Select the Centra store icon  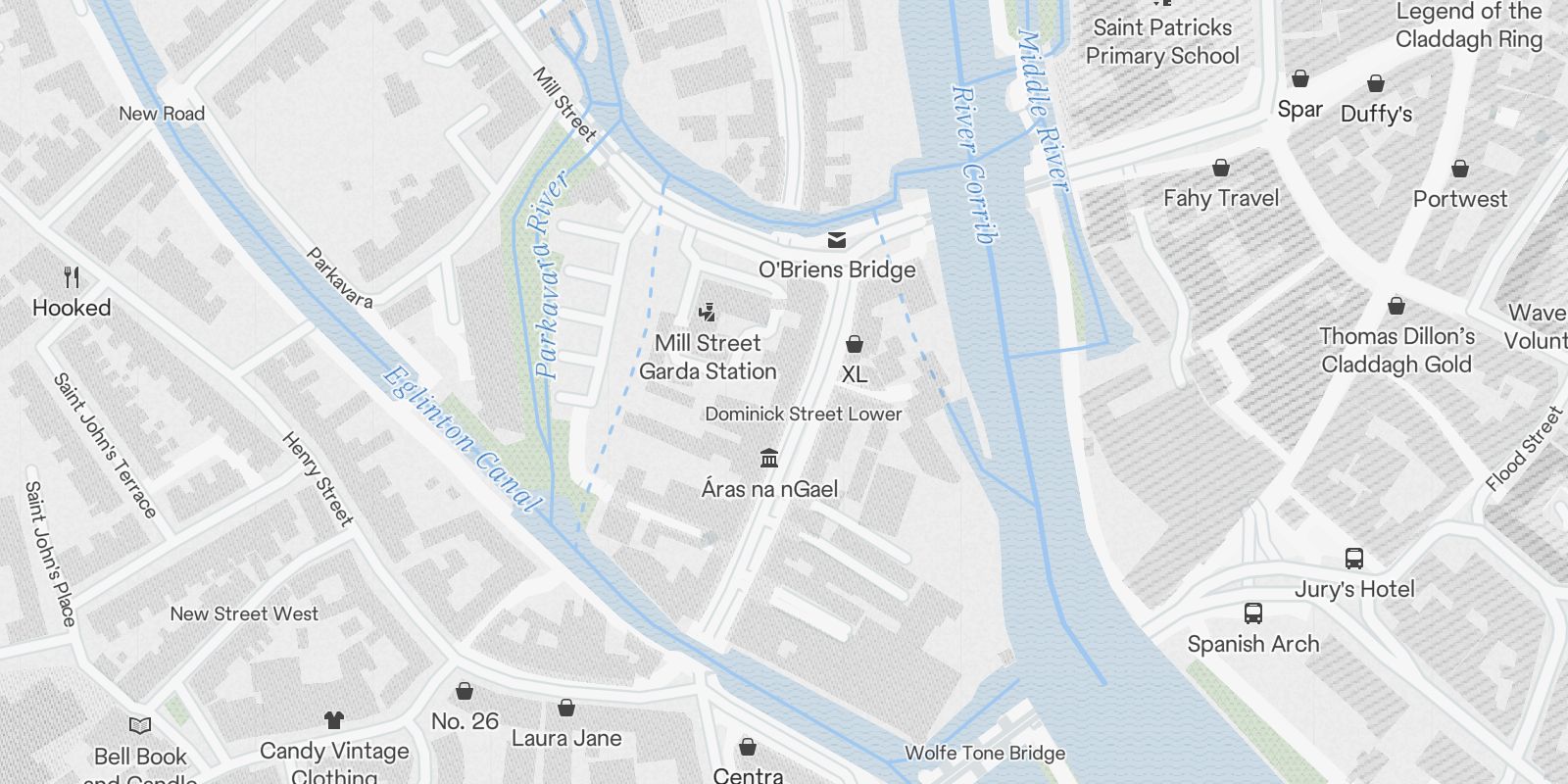pyautogui.click(x=748, y=747)
